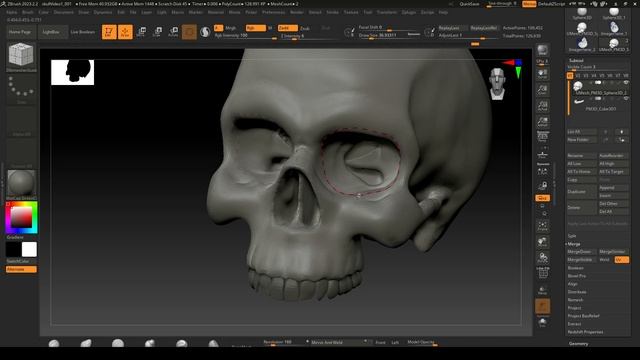Click the Actual size icon
This screenshot has width=640, height=360.
click(542, 106)
